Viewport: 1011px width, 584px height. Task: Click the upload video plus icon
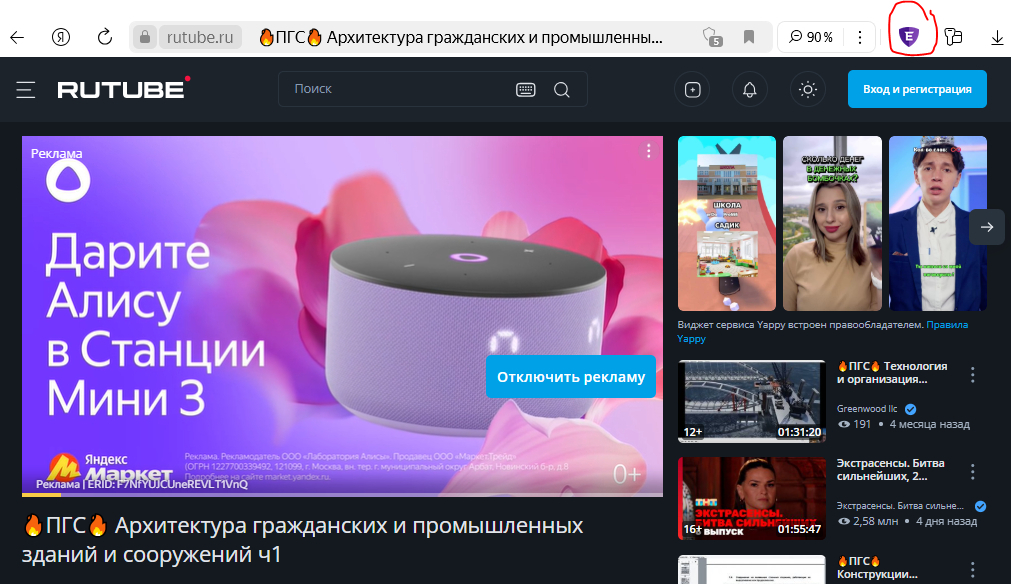point(692,90)
